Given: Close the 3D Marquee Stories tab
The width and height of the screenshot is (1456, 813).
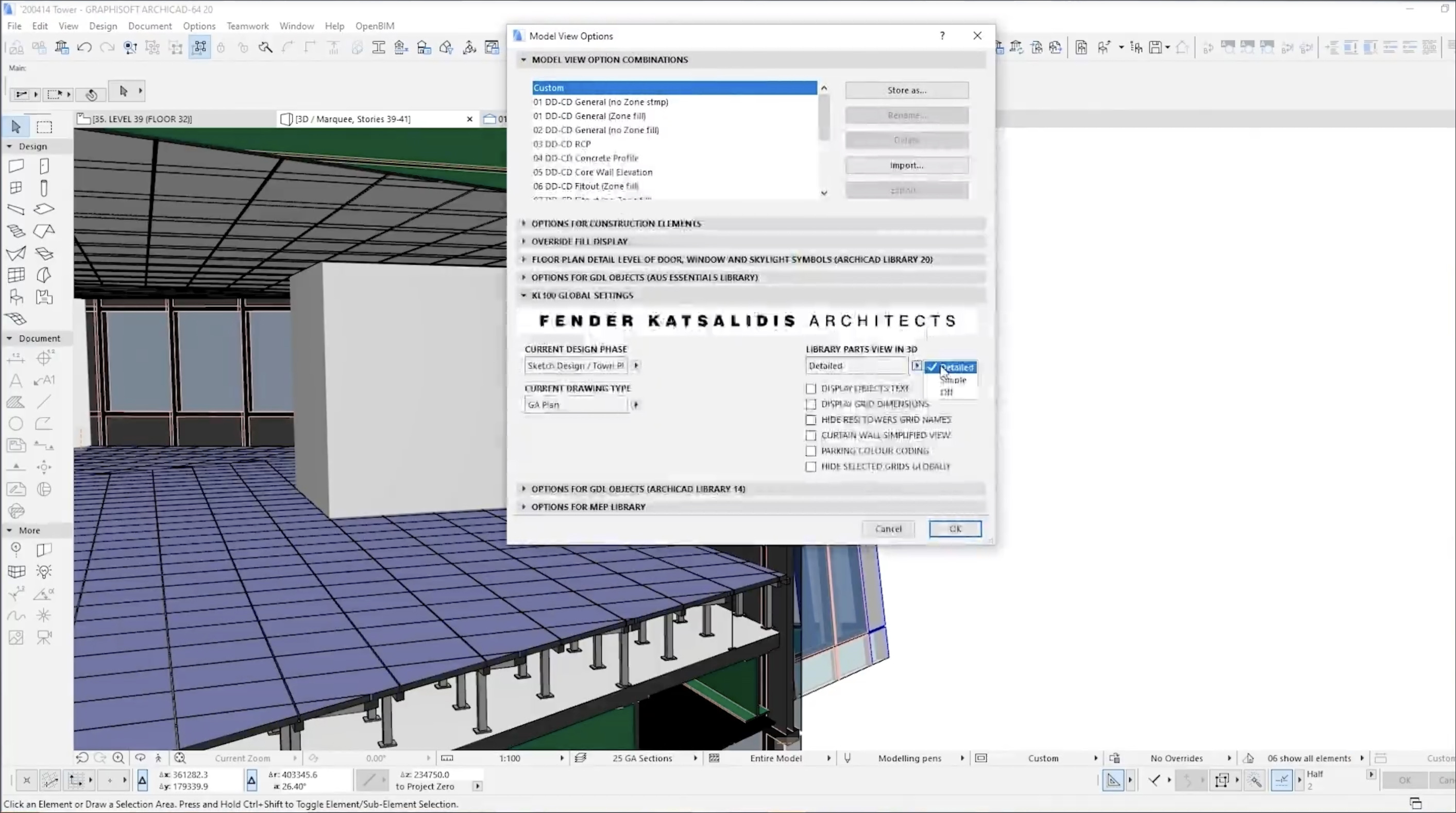Looking at the screenshot, I should point(469,118).
